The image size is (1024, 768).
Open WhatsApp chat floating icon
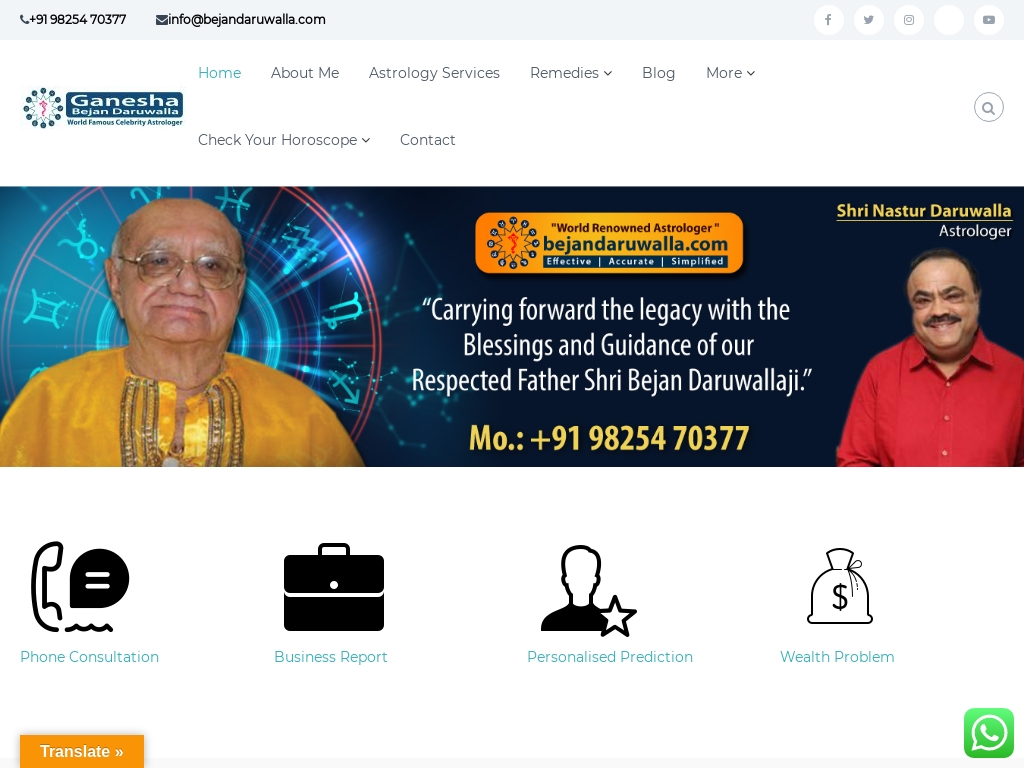[x=989, y=733]
